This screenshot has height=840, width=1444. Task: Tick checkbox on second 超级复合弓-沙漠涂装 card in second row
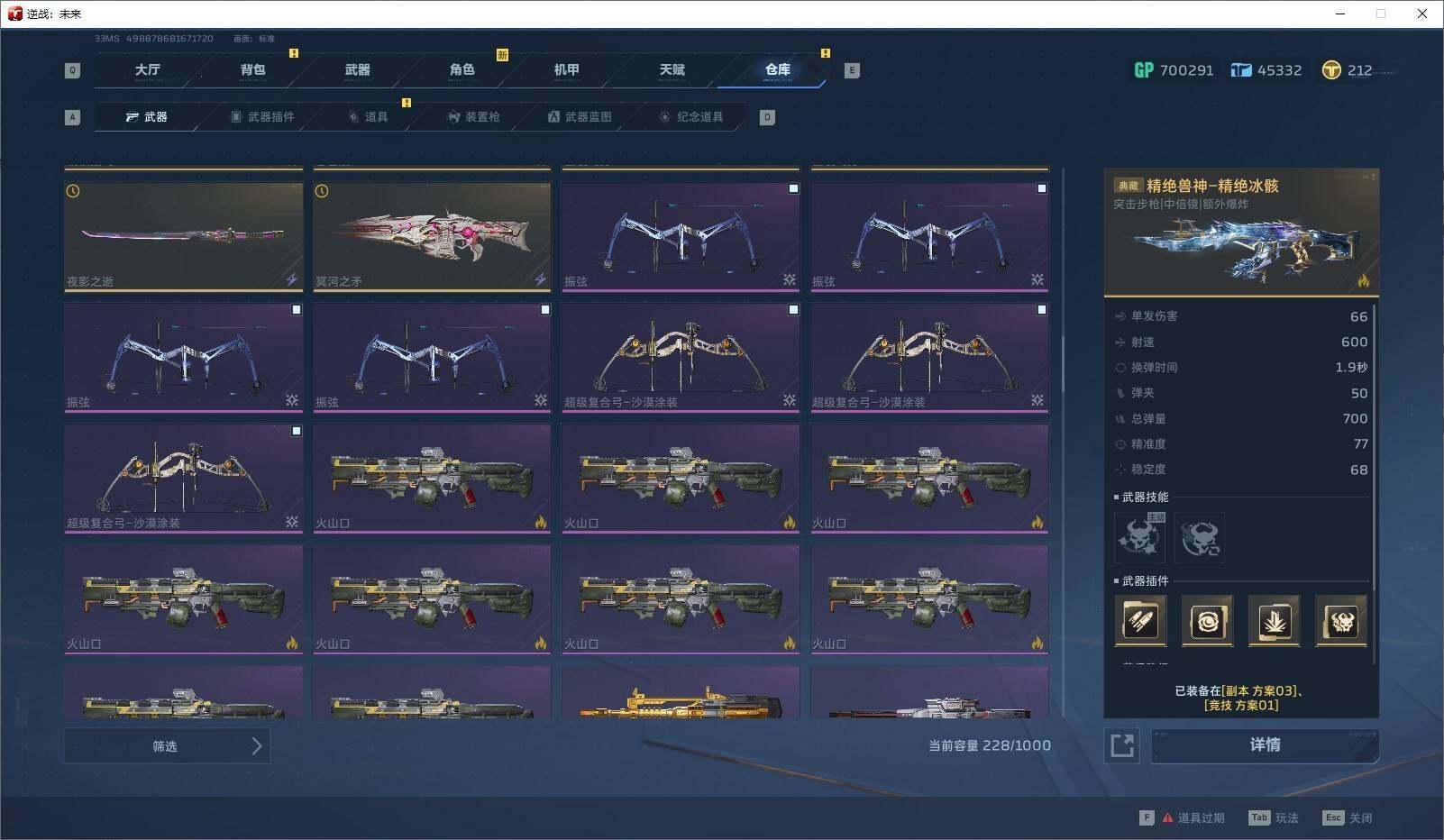pyautogui.click(x=1042, y=309)
